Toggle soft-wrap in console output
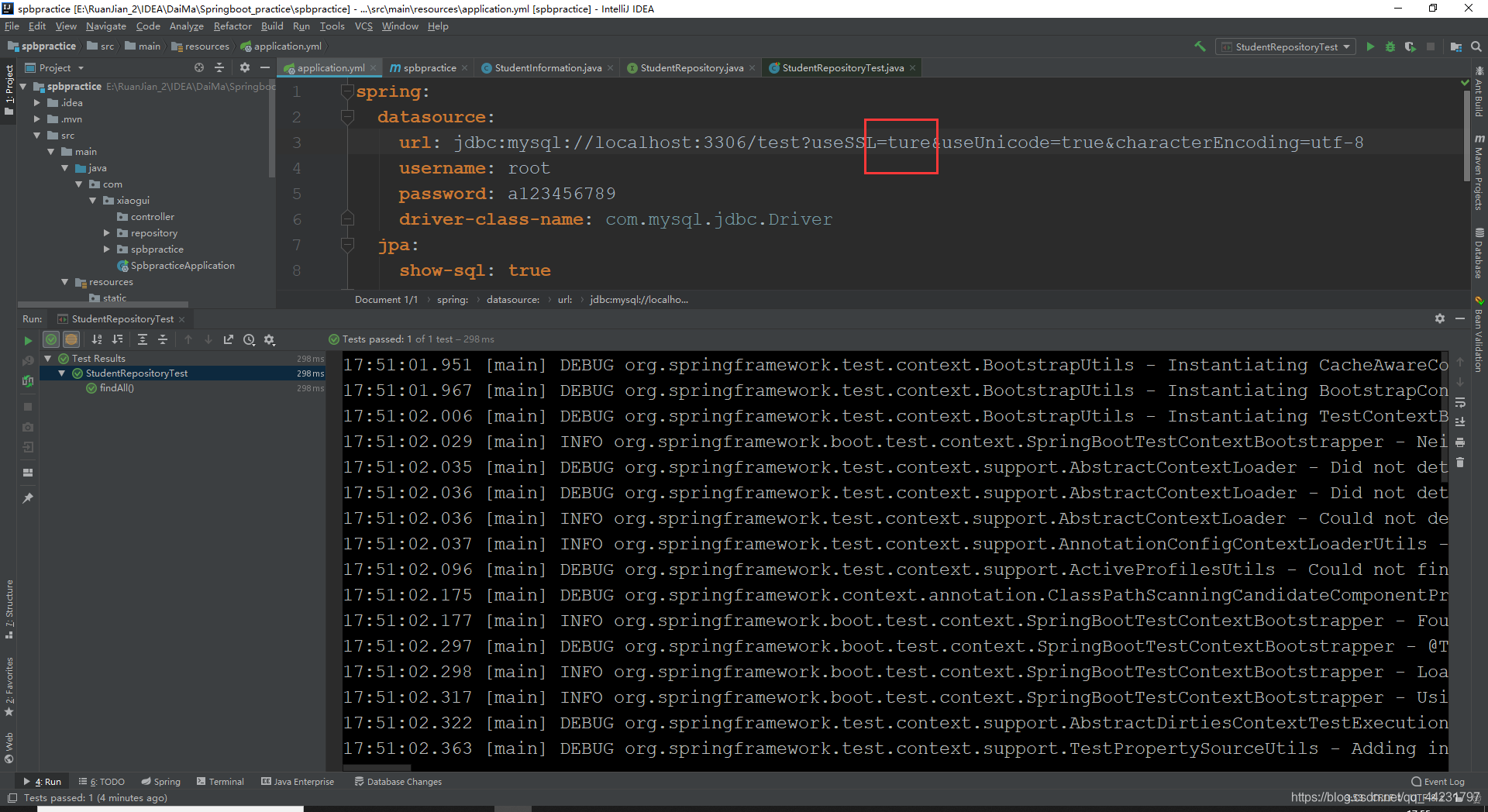 (x=1460, y=402)
